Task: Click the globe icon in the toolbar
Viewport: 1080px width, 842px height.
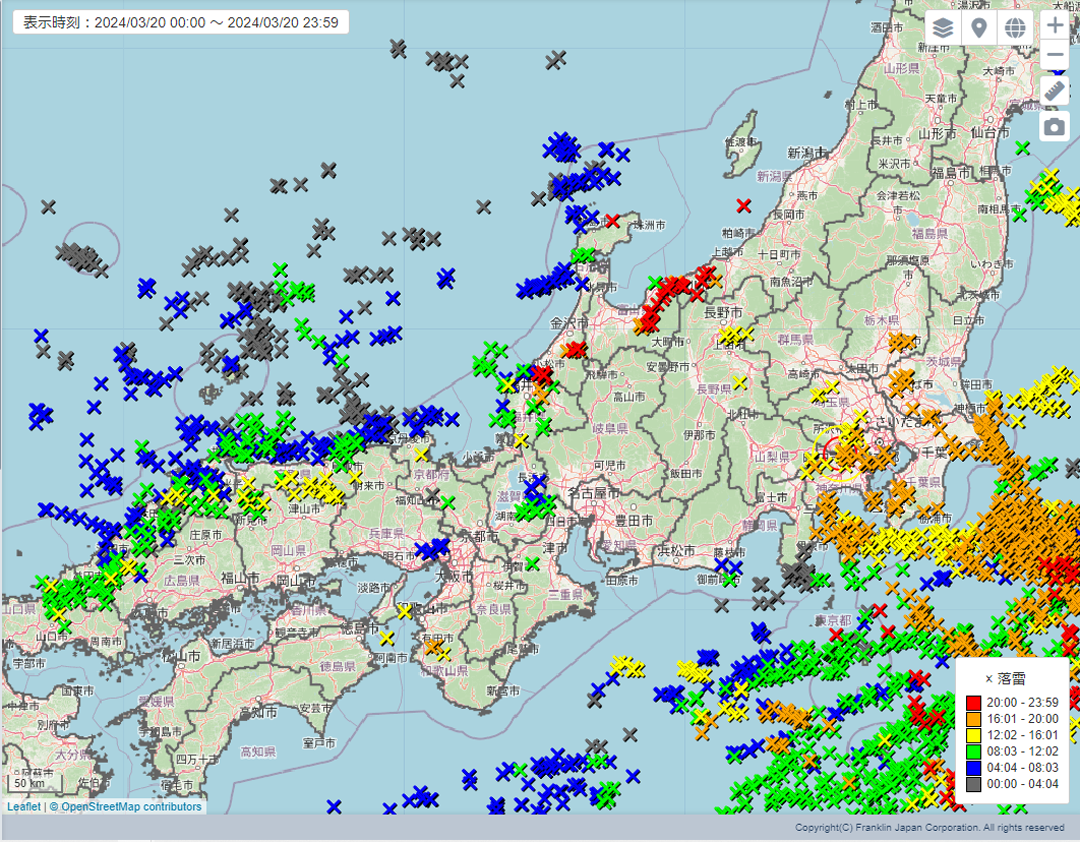Action: pyautogui.click(x=1015, y=28)
